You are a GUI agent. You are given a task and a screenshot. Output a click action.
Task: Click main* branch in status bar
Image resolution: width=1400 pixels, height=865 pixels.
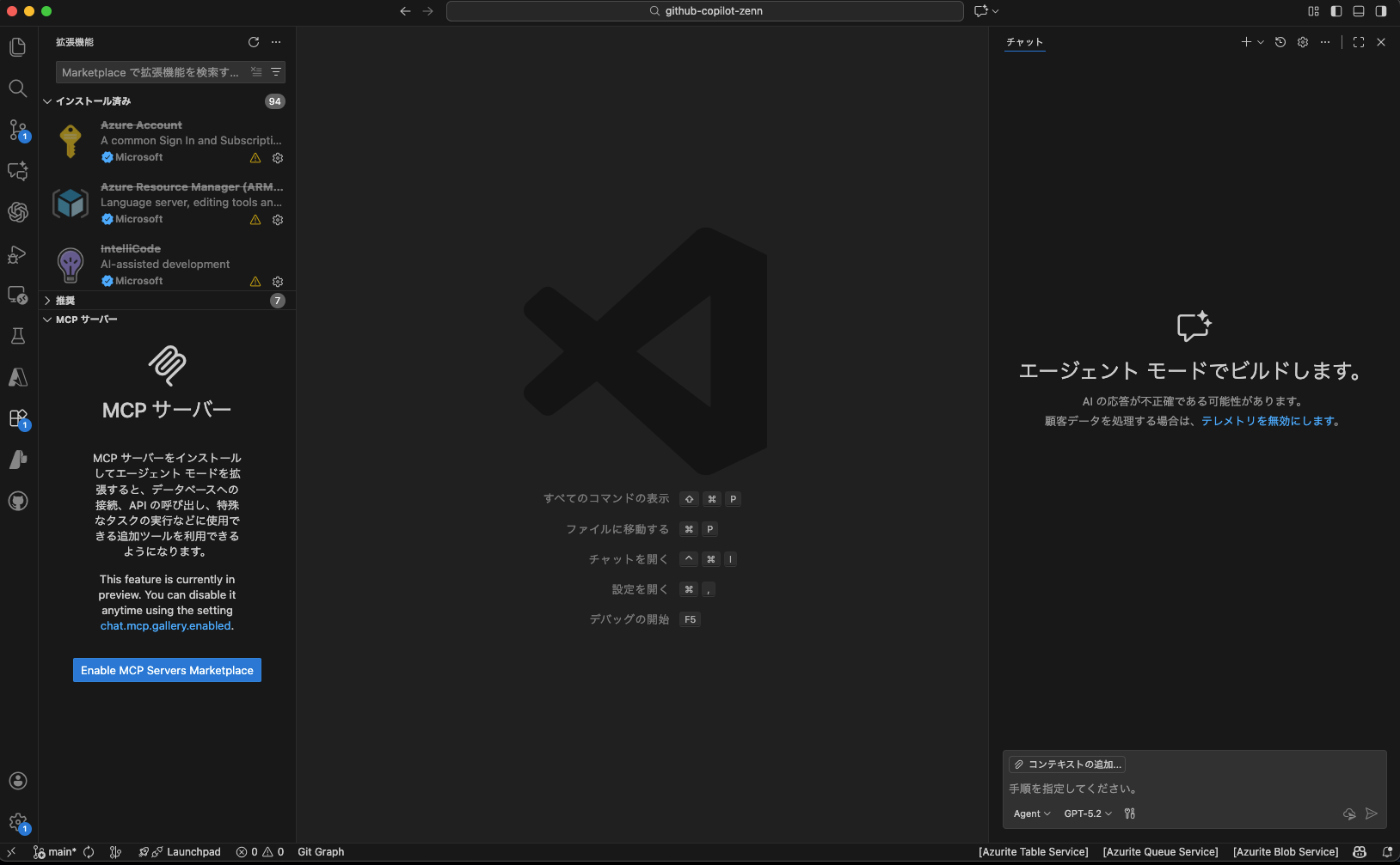[x=55, y=852]
